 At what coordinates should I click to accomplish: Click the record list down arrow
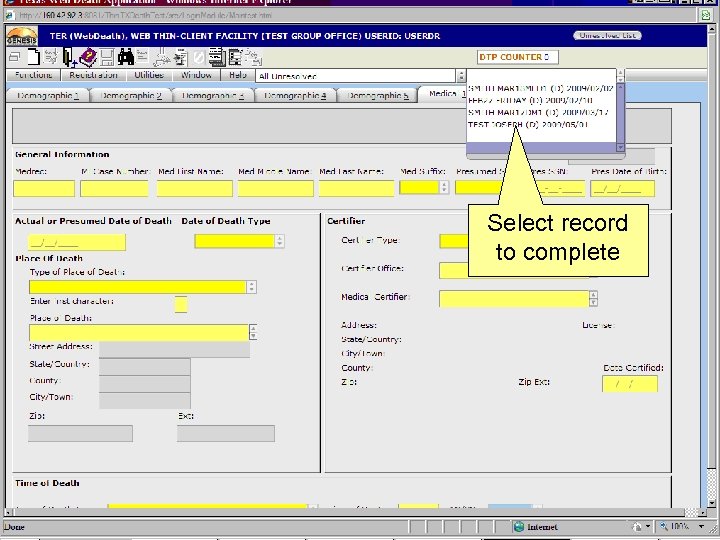point(620,147)
